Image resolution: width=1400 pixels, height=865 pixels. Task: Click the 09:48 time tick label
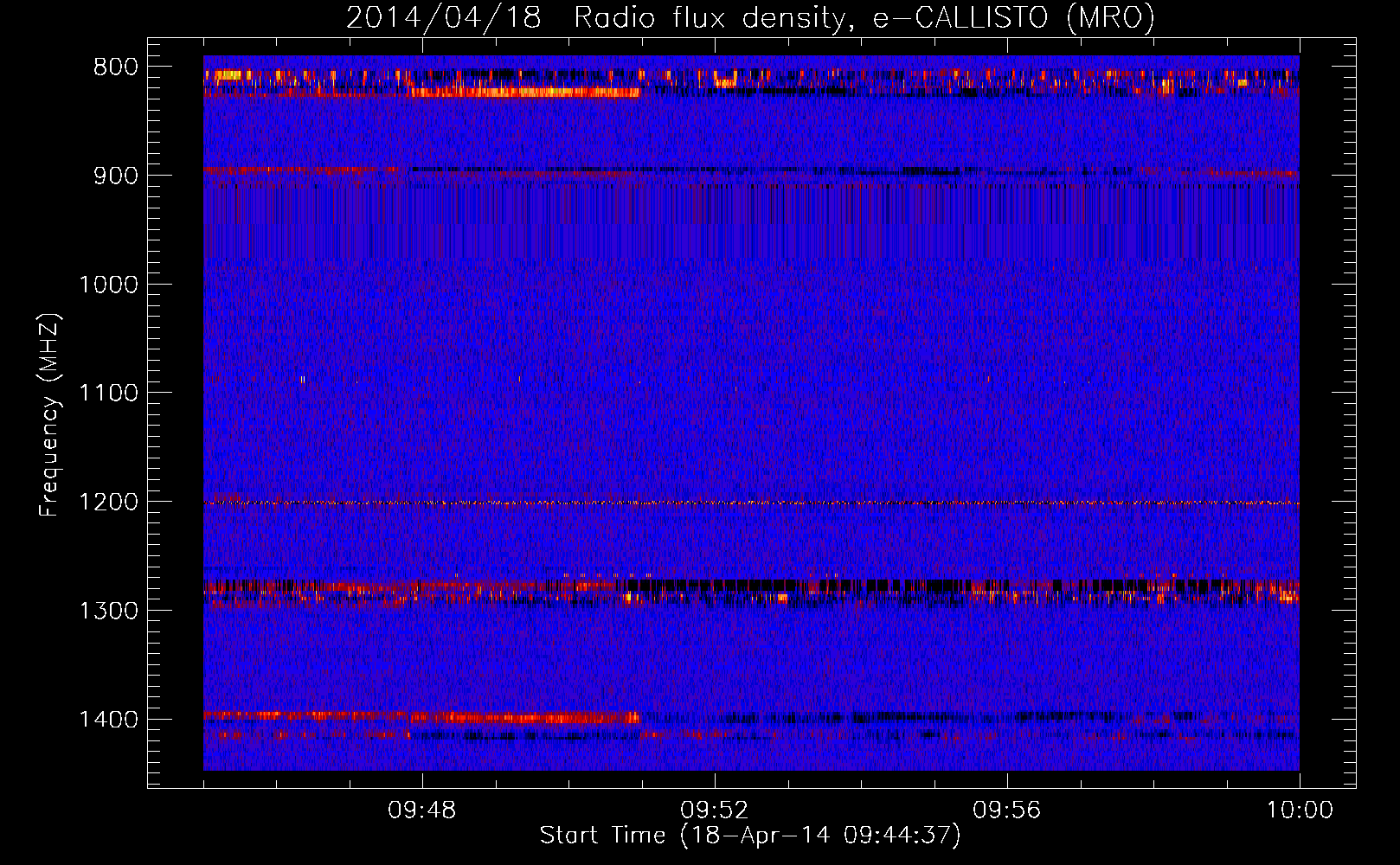click(x=422, y=811)
